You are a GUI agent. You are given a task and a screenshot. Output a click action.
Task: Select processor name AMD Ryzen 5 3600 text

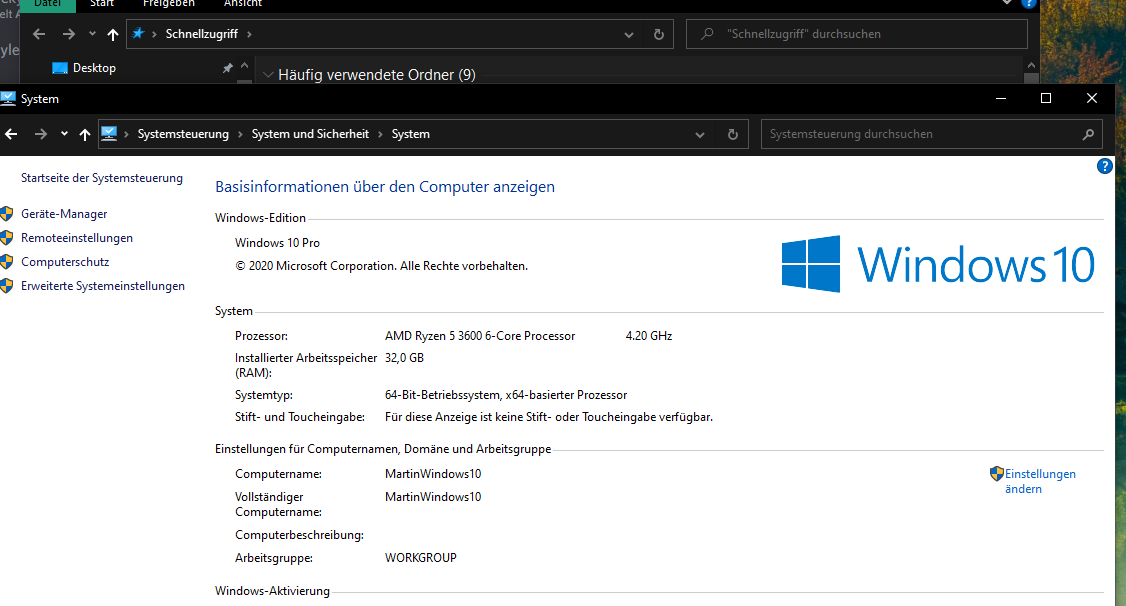point(480,336)
